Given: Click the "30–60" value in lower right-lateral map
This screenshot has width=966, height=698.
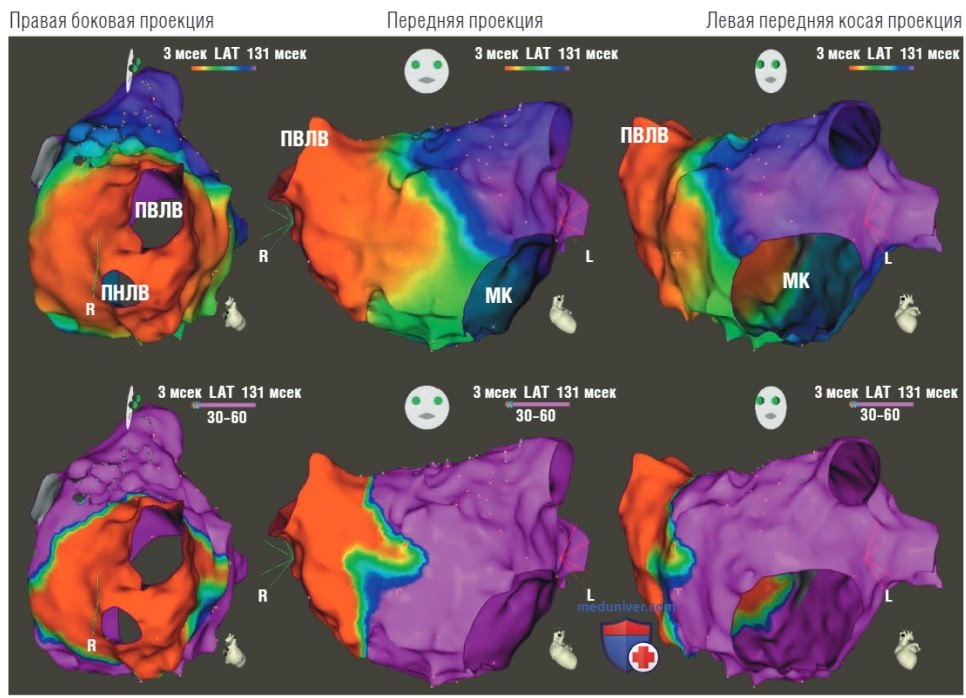Looking at the screenshot, I should tap(227, 418).
